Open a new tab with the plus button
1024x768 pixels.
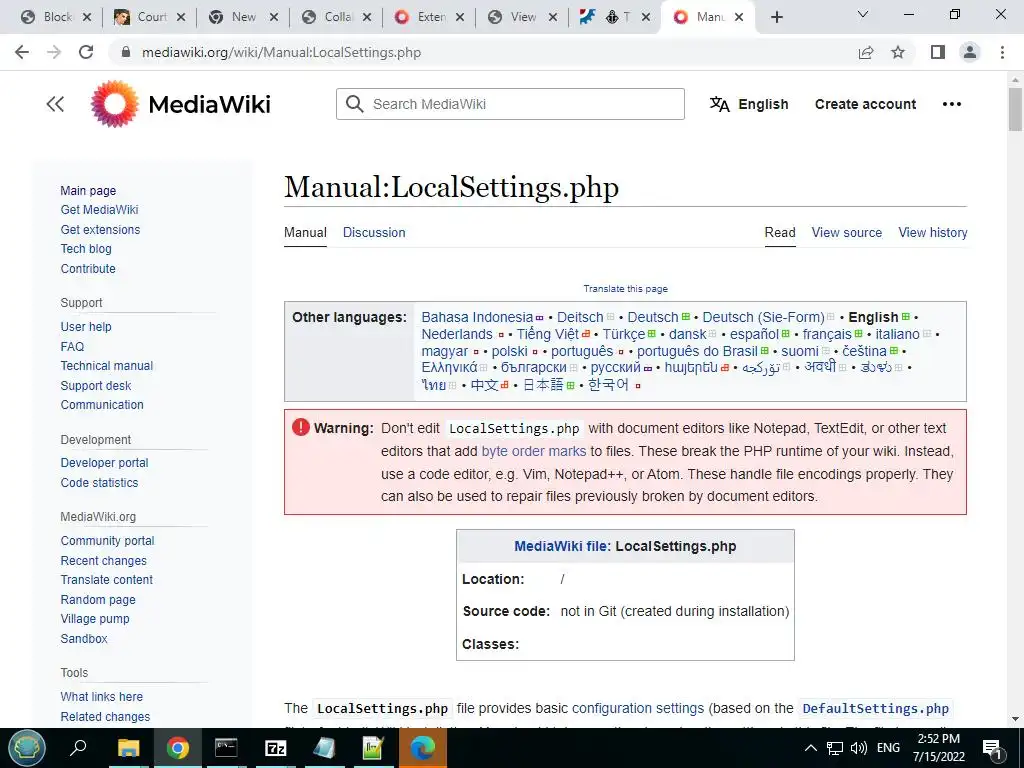776,17
